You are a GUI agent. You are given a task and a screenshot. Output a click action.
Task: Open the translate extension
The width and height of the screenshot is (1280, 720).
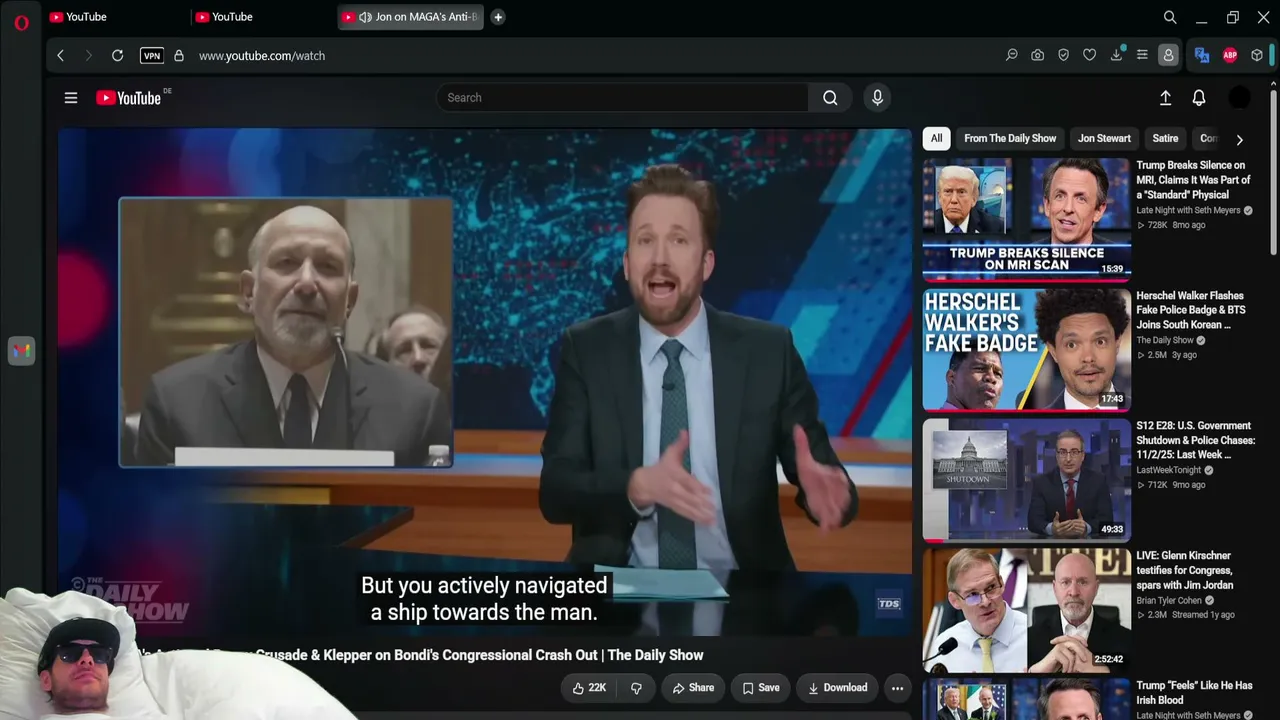pyautogui.click(x=1202, y=56)
